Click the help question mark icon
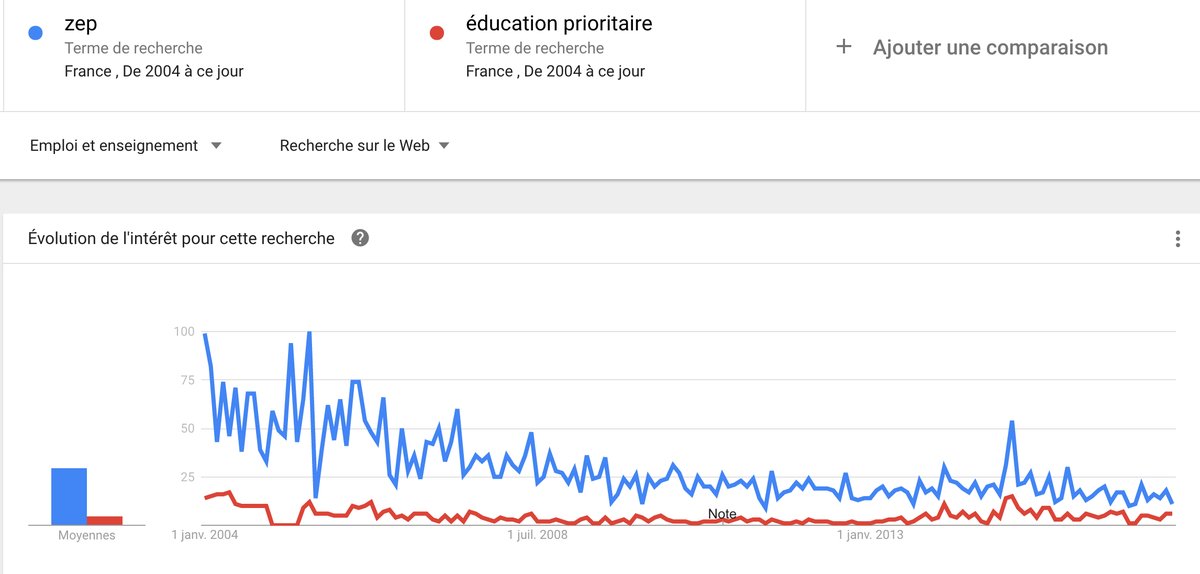 360,238
